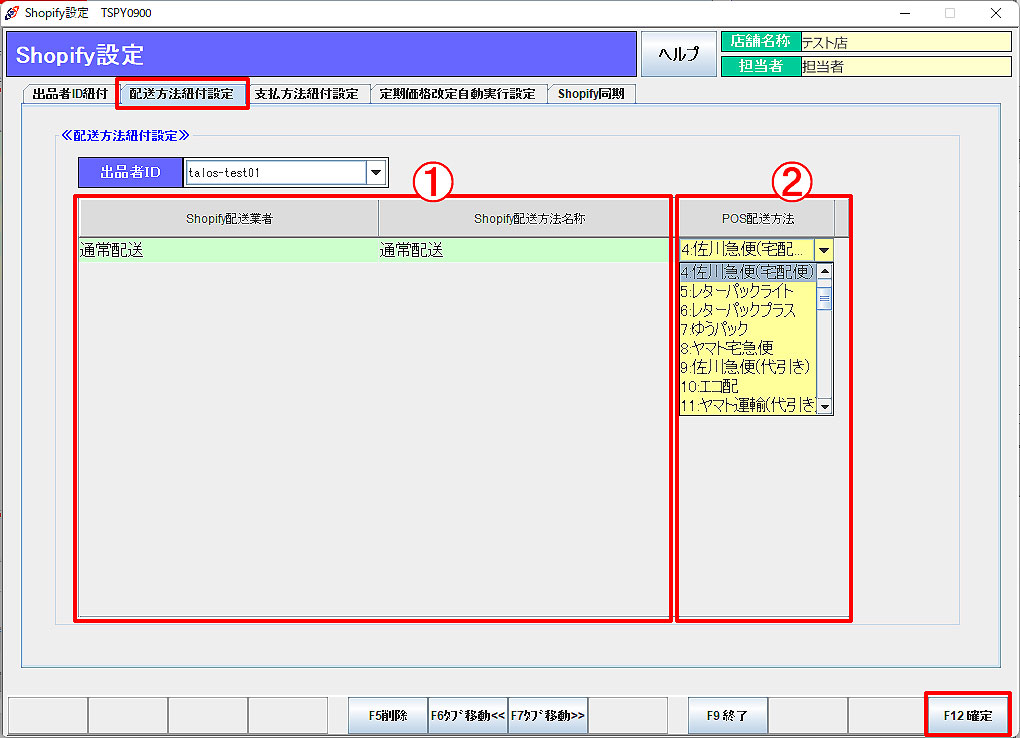
Task: Open the 支払方法紐付設定 tab
Action: coord(306,94)
